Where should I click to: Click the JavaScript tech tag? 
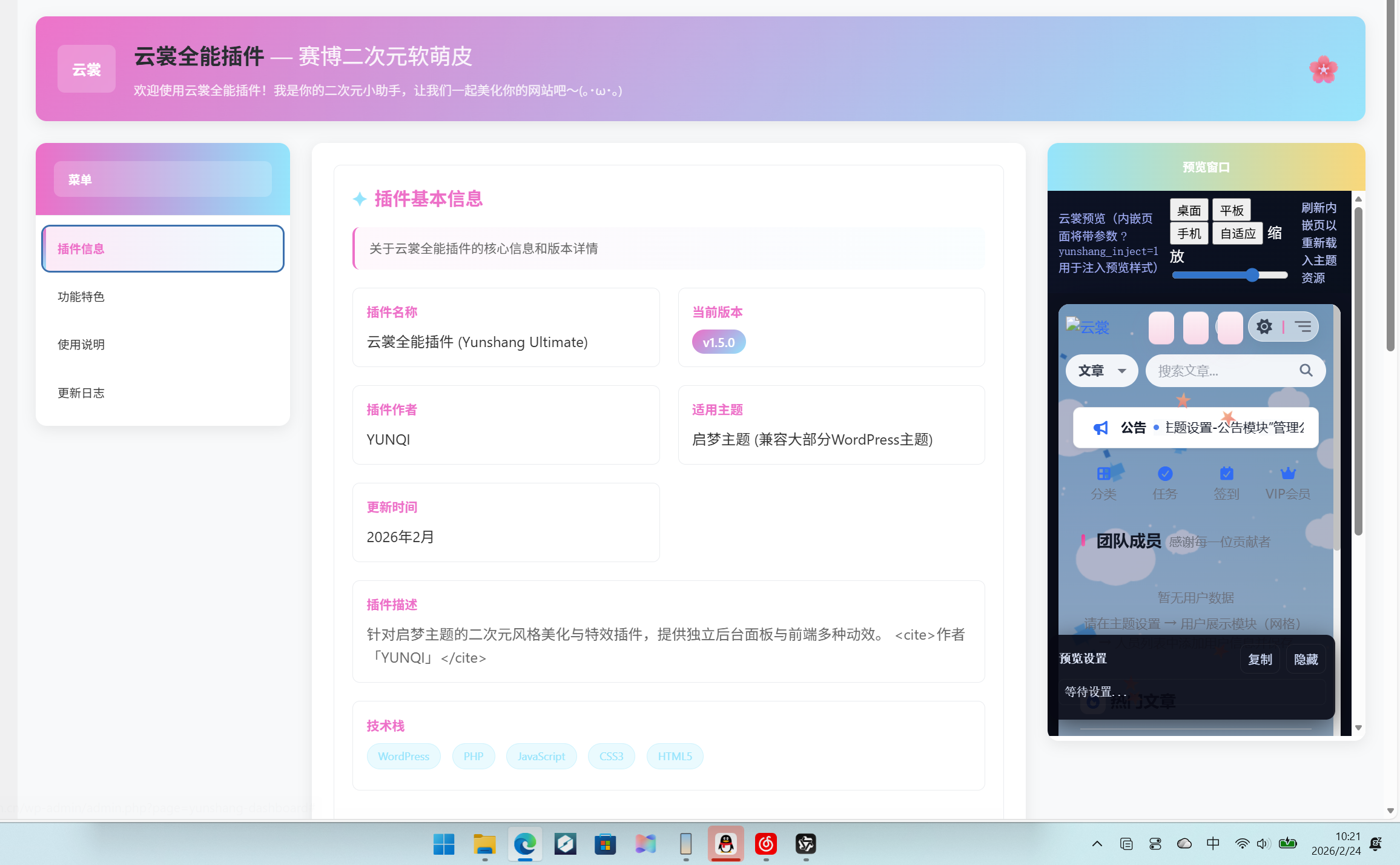tap(541, 757)
